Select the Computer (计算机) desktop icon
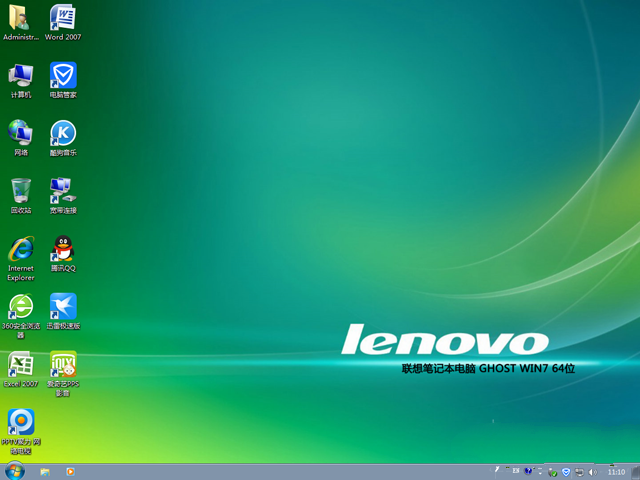 click(21, 76)
